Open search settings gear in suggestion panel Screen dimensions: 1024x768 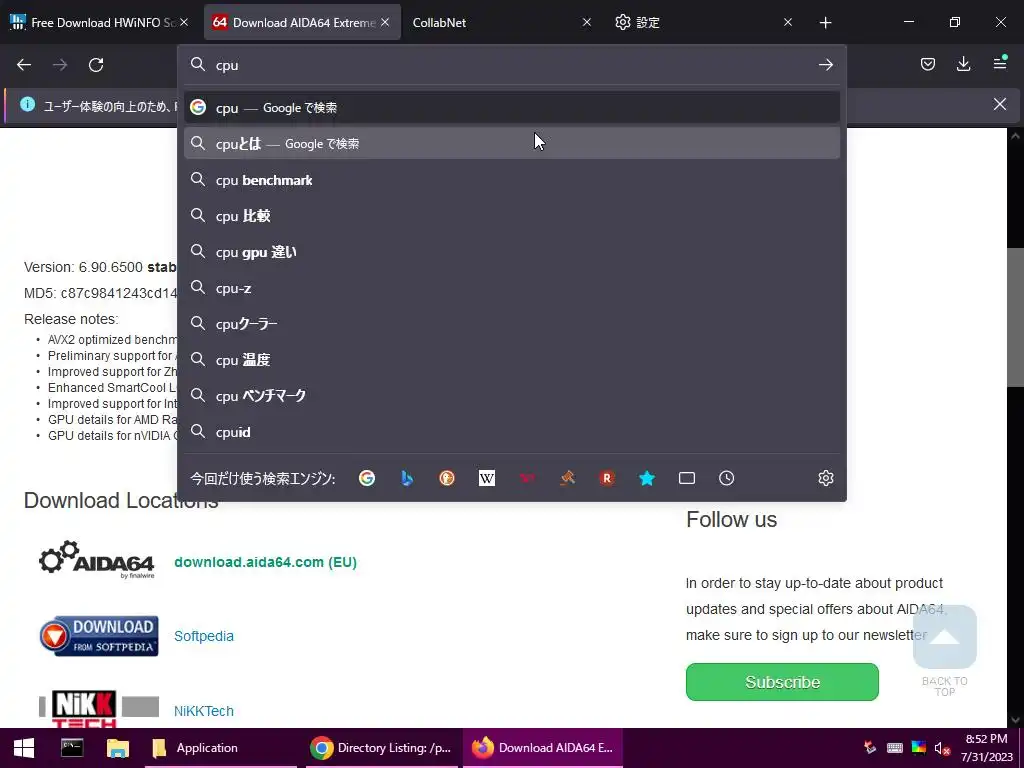(x=825, y=478)
